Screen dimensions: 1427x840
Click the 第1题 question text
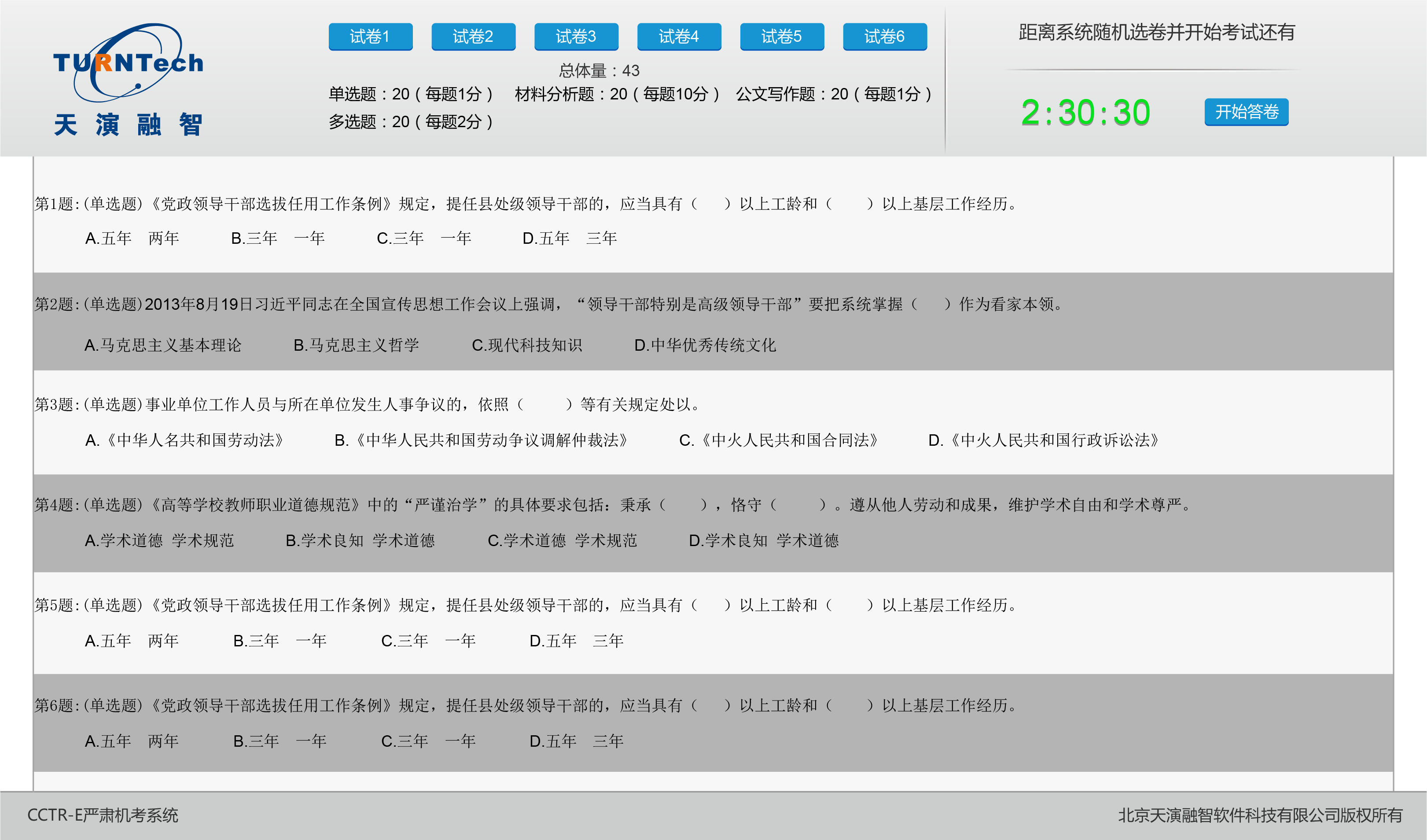pos(526,204)
